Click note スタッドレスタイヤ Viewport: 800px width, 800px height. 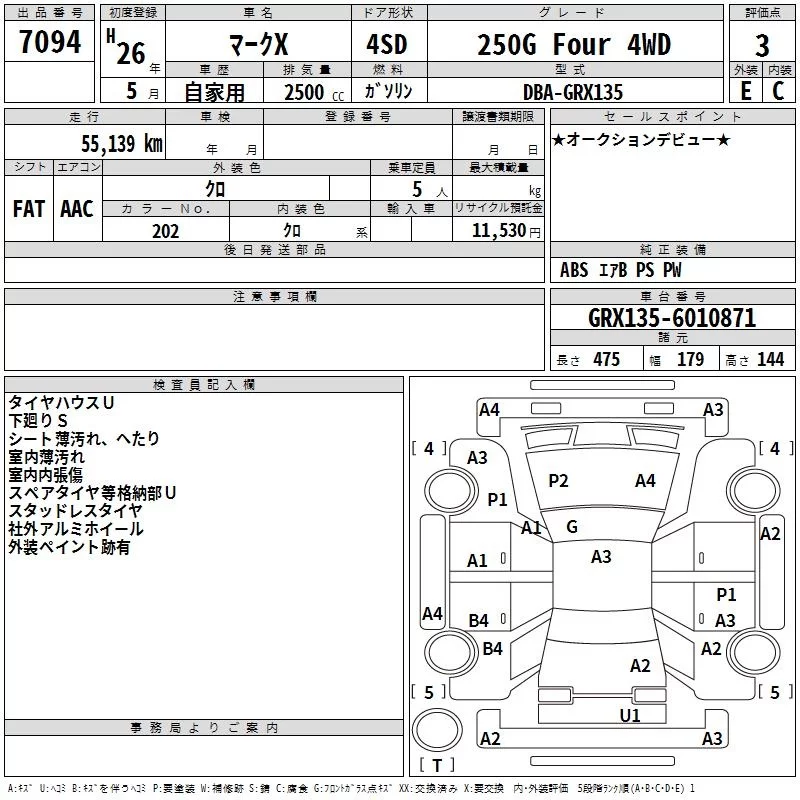click(x=76, y=511)
